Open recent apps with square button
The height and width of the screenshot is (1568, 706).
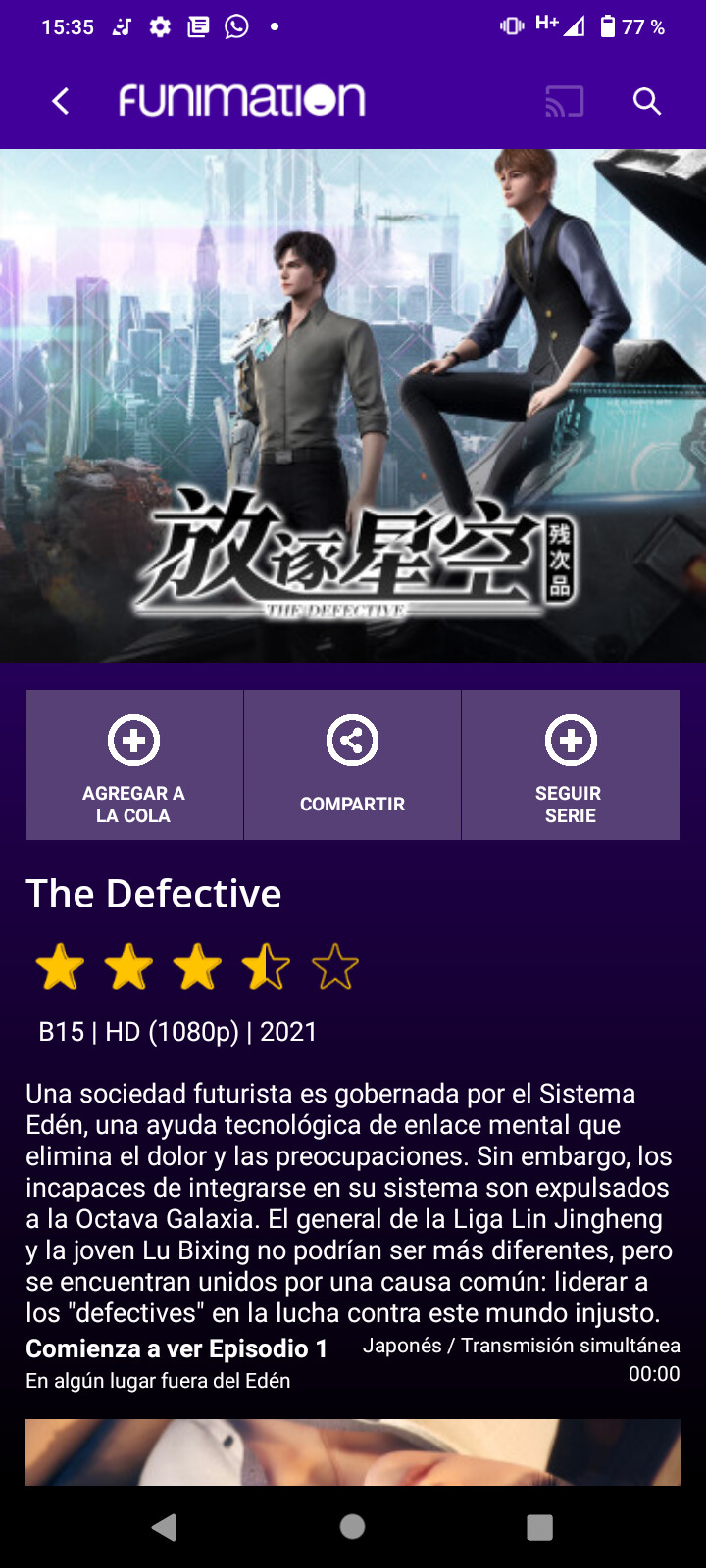pyautogui.click(x=540, y=1527)
